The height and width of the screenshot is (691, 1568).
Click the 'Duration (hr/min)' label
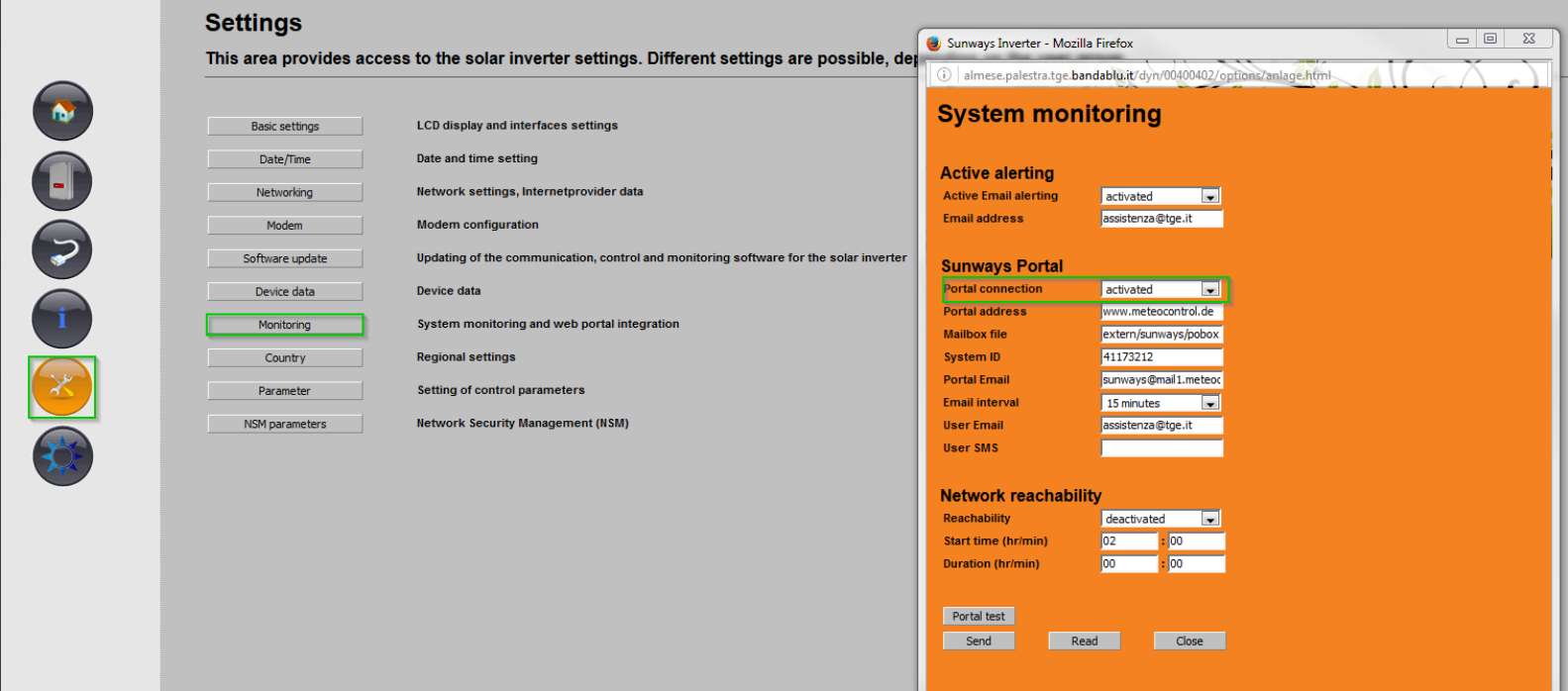[992, 564]
